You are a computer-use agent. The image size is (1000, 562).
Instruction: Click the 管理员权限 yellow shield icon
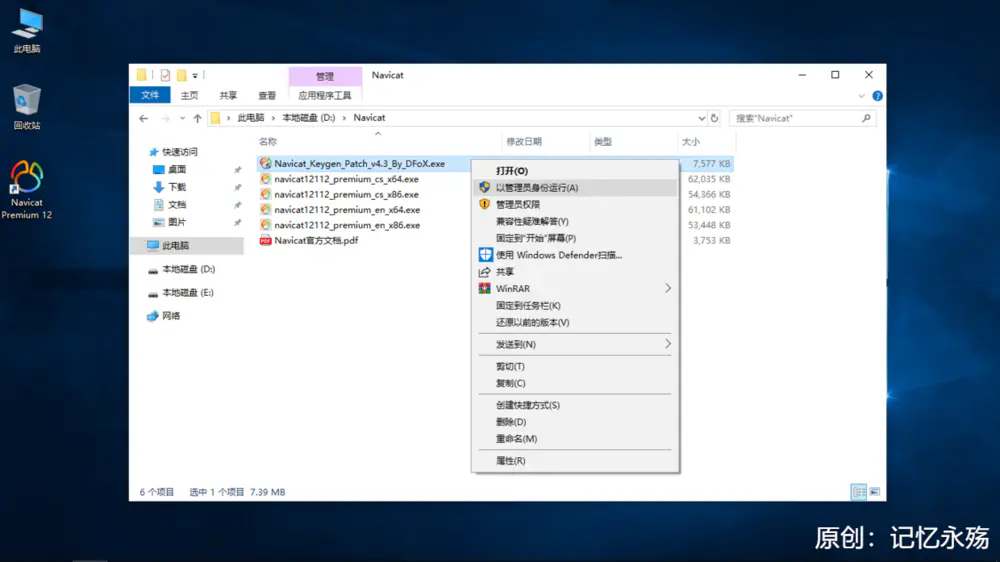pos(485,204)
